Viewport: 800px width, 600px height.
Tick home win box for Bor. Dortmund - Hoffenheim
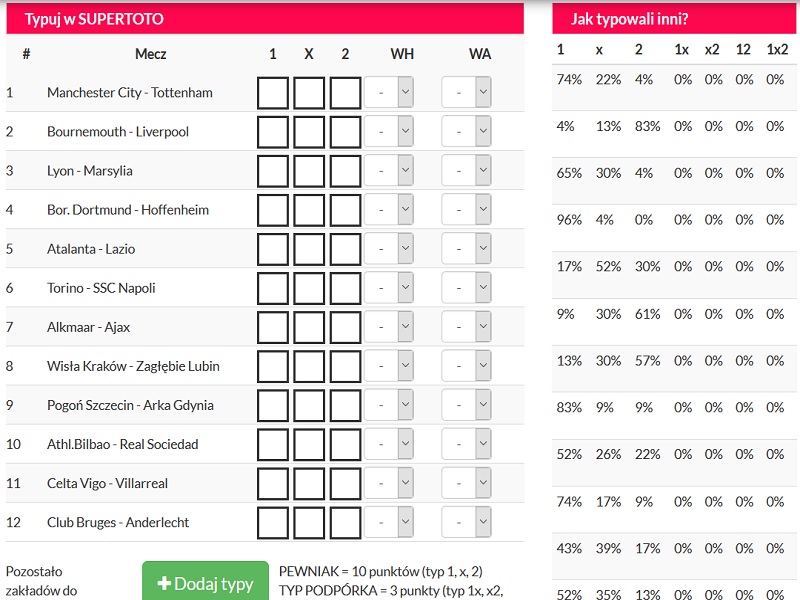[x=273, y=210]
